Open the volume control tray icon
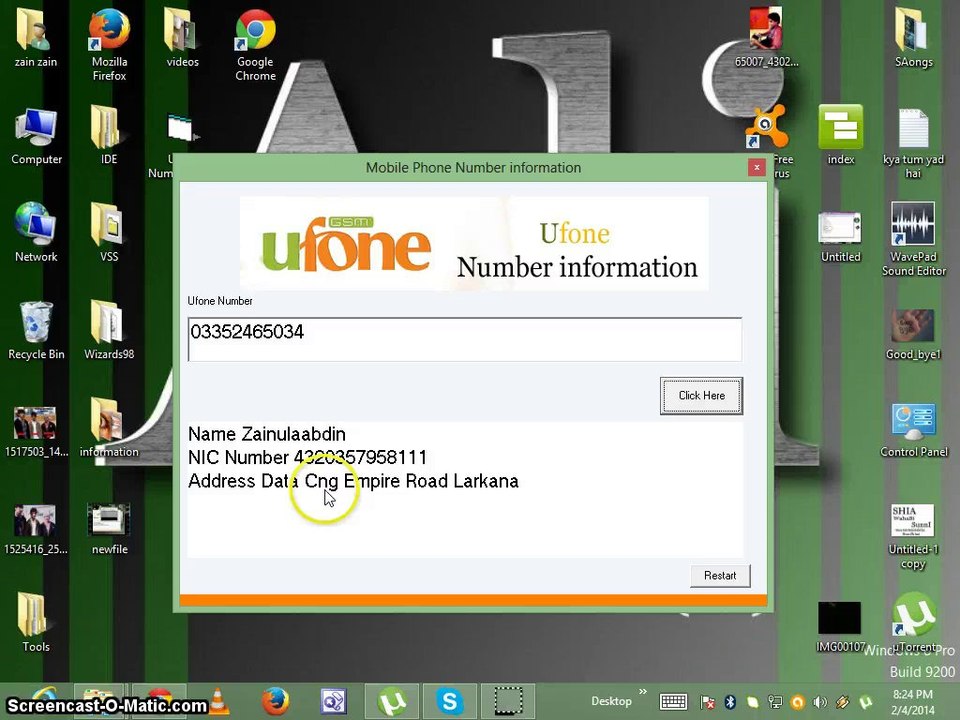This screenshot has width=960, height=720. [820, 702]
